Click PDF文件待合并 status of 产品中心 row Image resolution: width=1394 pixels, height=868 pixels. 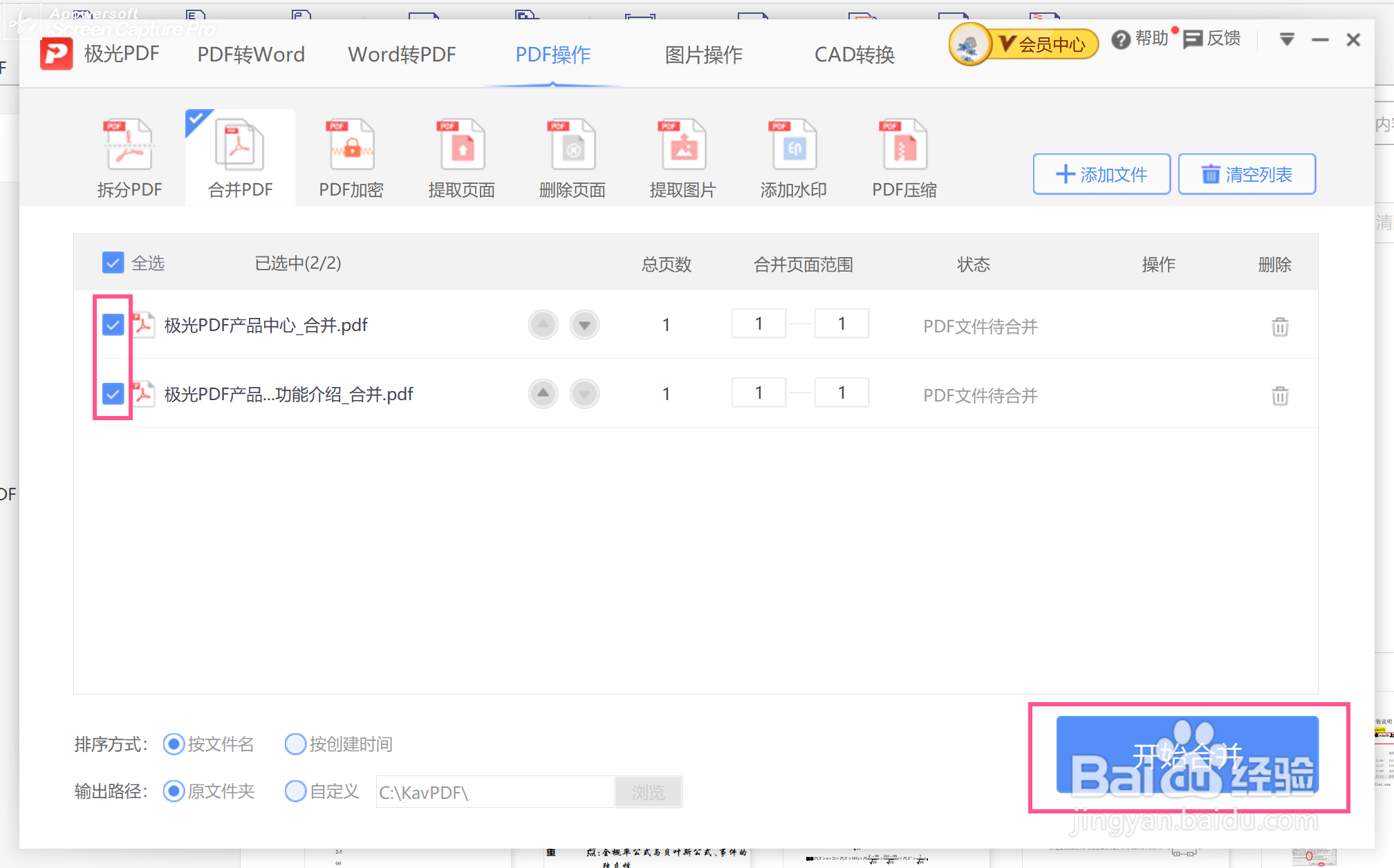click(981, 326)
